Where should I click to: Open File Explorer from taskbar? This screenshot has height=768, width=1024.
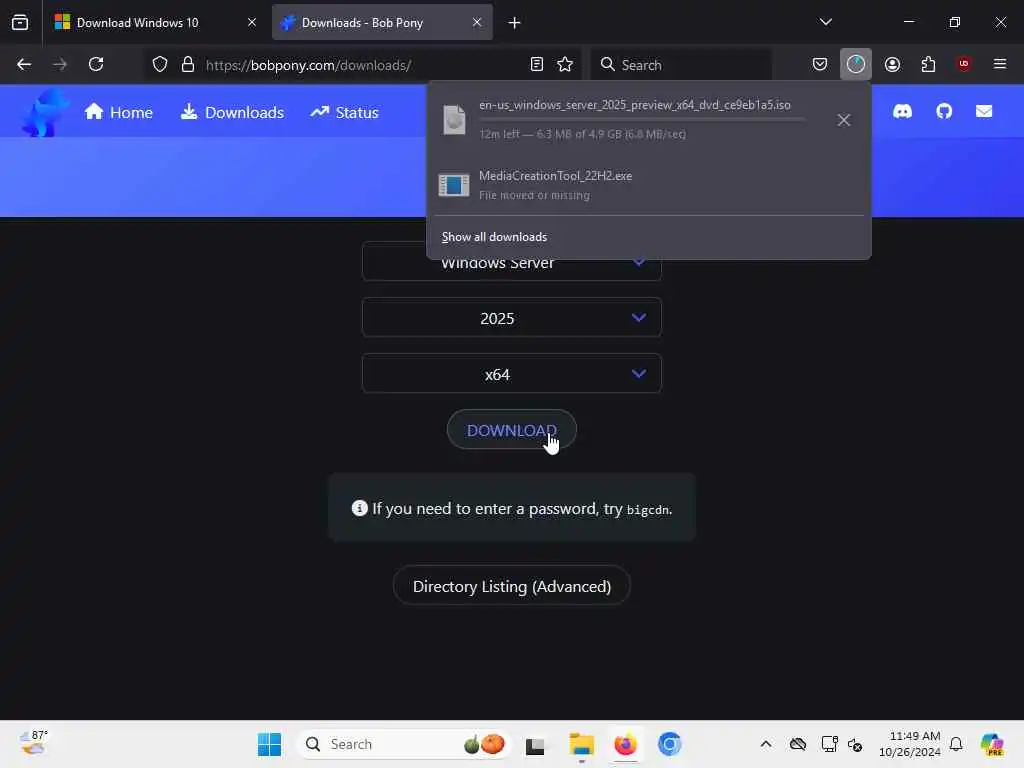581,744
